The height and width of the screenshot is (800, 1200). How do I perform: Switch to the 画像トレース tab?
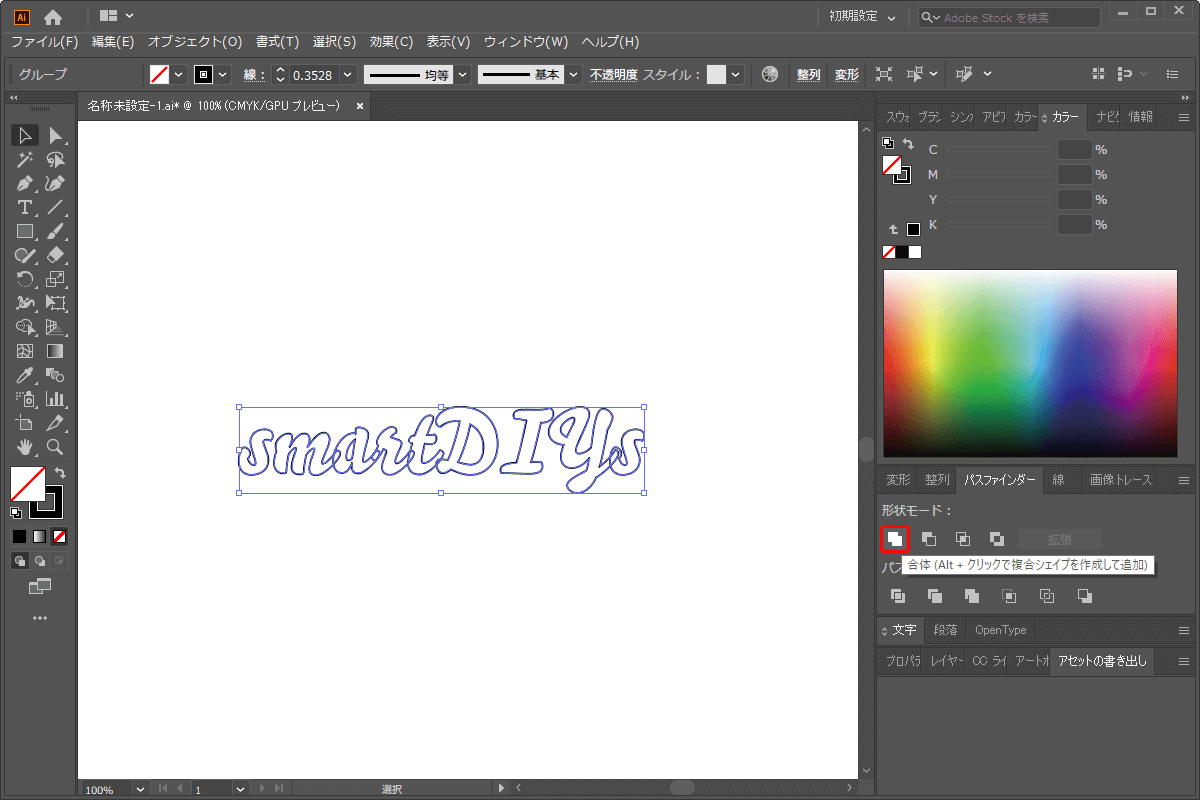[1121, 480]
